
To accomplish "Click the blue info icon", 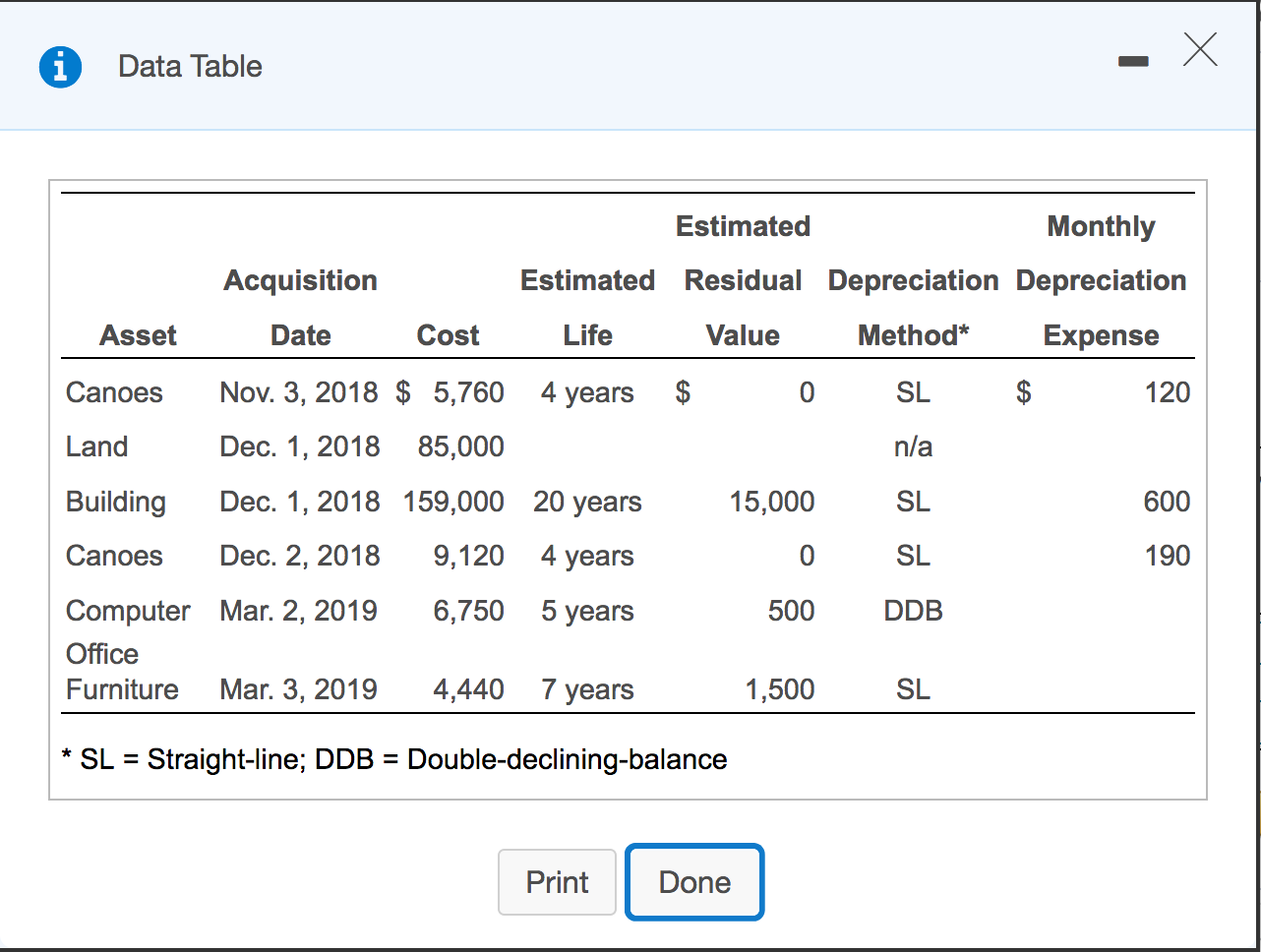I will pyautogui.click(x=60, y=67).
